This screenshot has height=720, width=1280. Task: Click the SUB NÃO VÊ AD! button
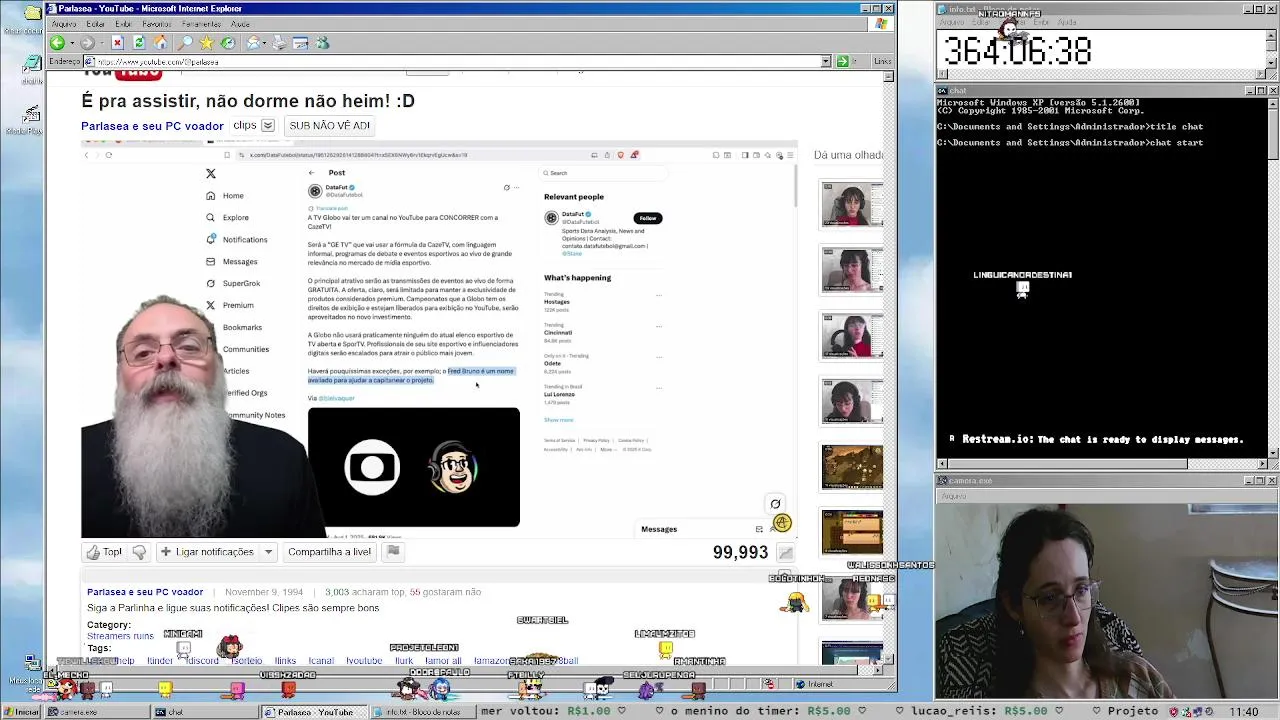click(329, 126)
